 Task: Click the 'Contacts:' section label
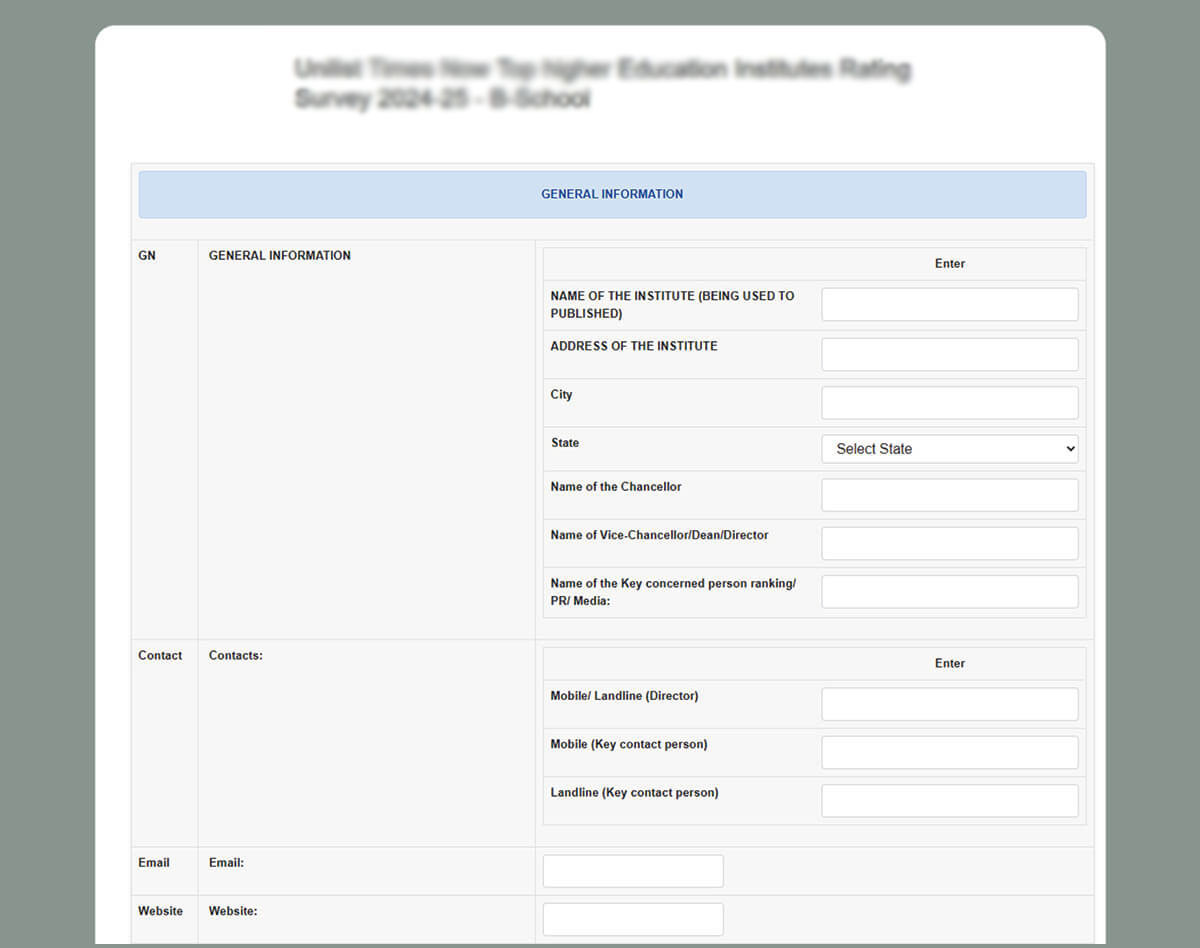pyautogui.click(x=236, y=656)
